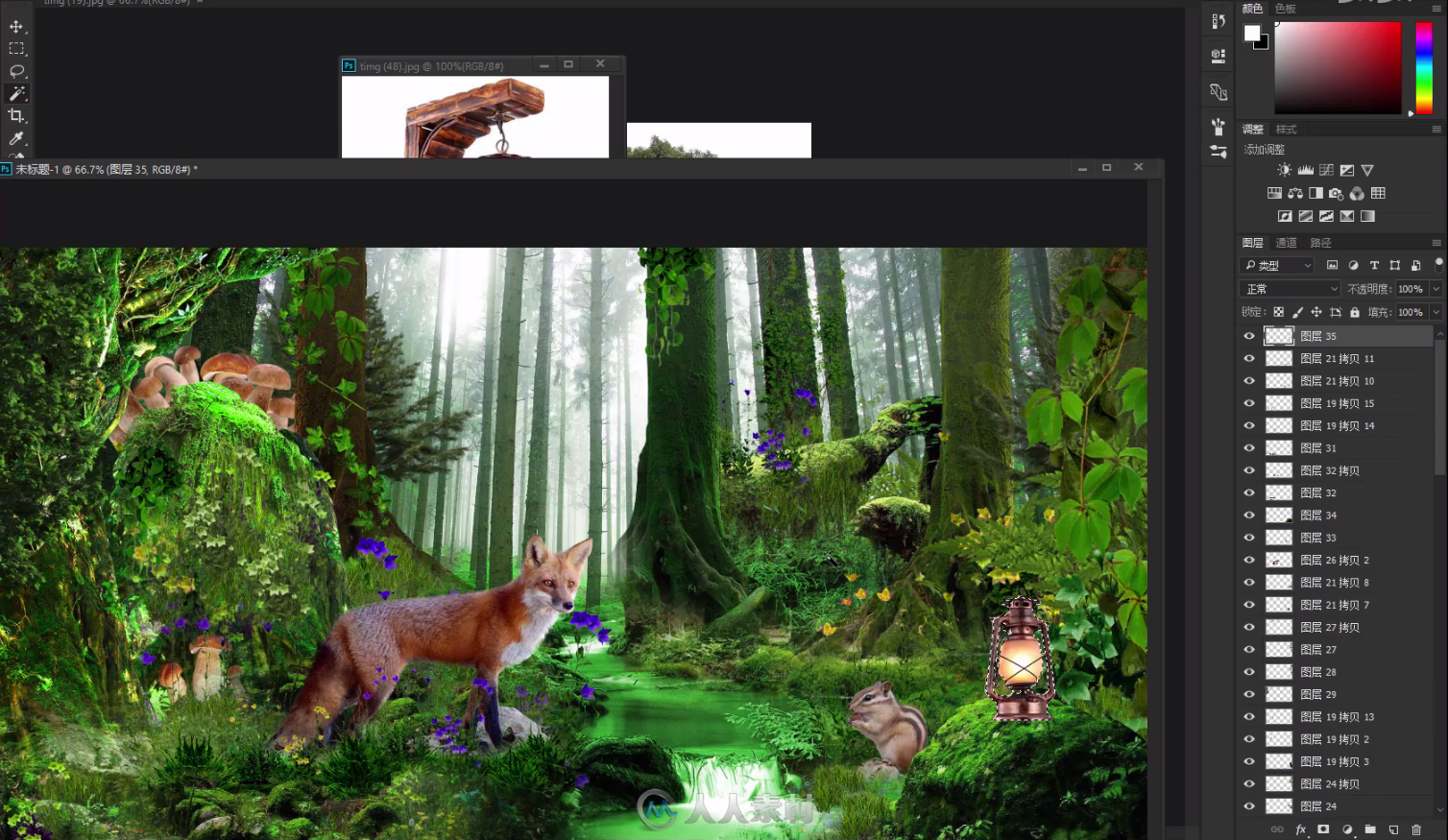The width and height of the screenshot is (1448, 840).
Task: Select the Eyedropper tool
Action: point(16,139)
